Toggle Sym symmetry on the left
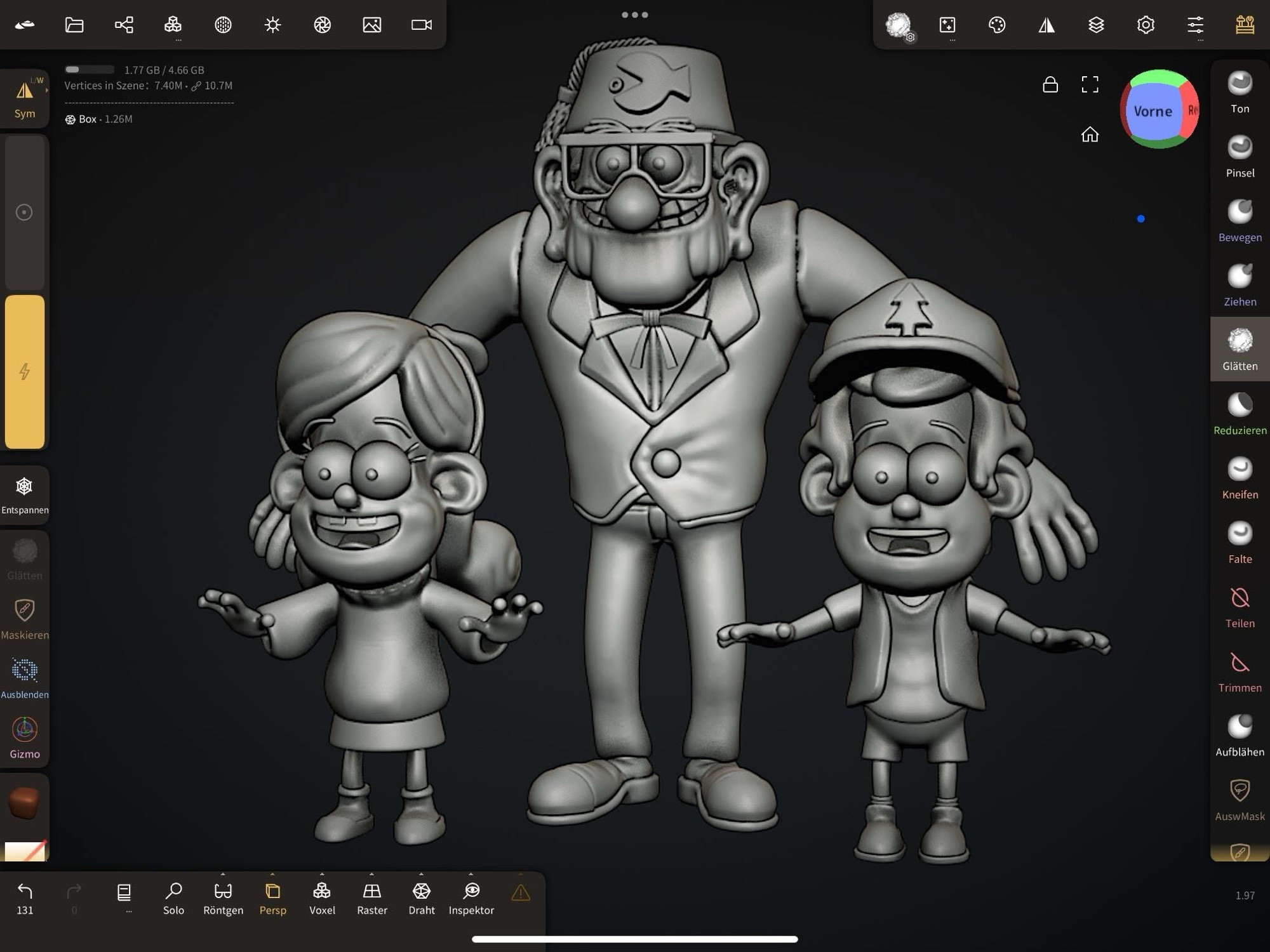The height and width of the screenshot is (952, 1270). 25,99
